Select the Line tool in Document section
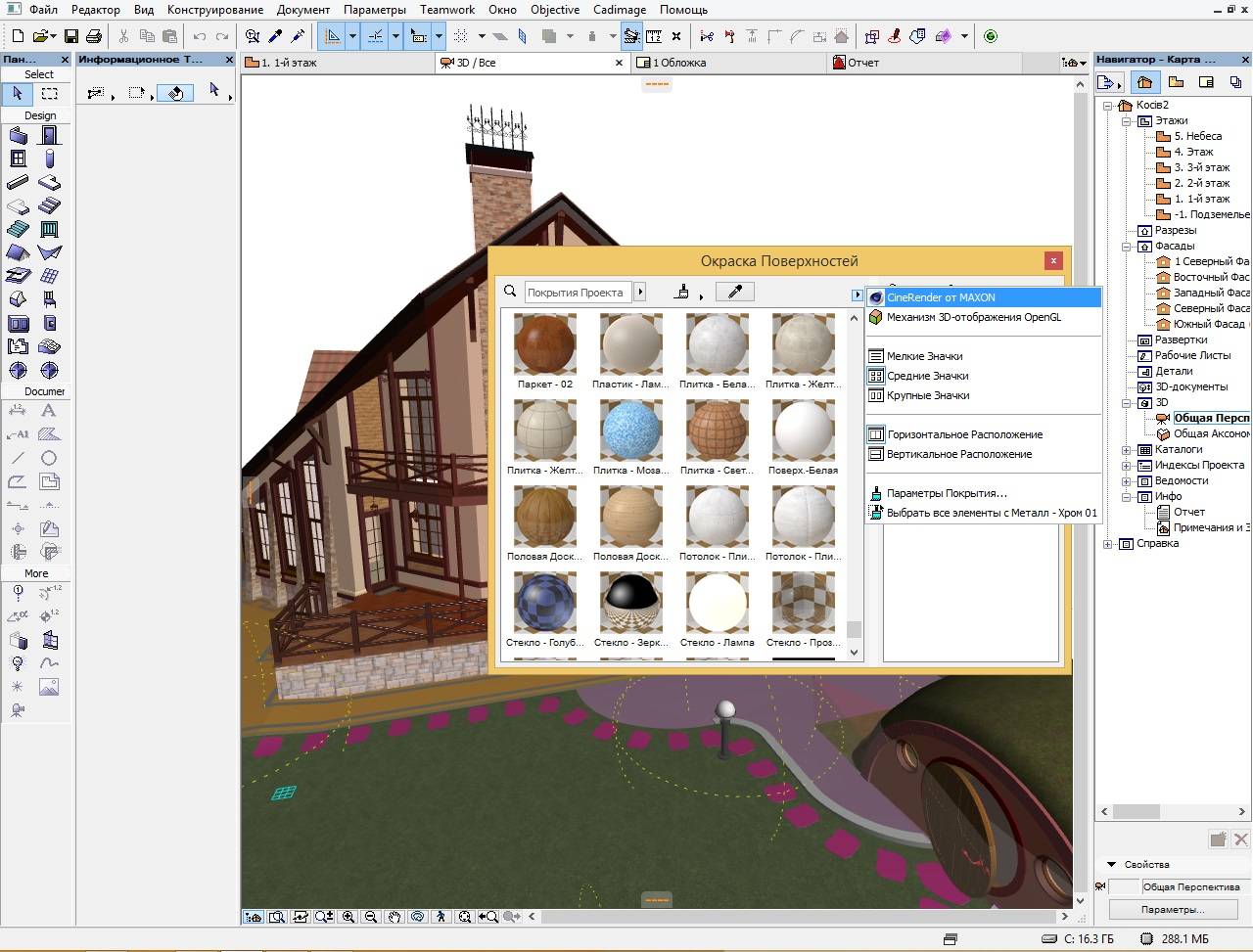The image size is (1253, 952). coord(18,458)
